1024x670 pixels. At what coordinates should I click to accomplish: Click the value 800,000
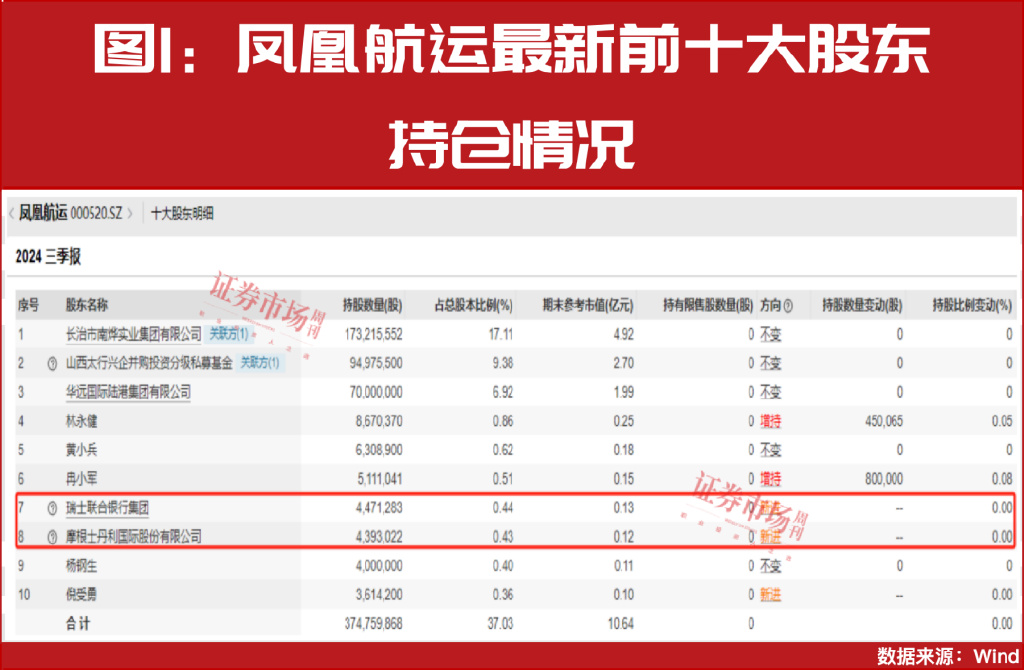pos(884,479)
